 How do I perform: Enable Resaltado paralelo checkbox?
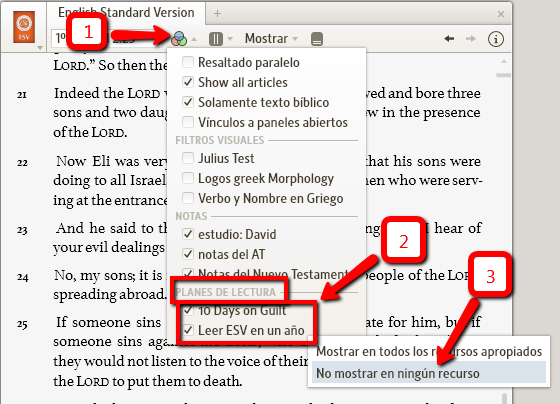point(188,62)
